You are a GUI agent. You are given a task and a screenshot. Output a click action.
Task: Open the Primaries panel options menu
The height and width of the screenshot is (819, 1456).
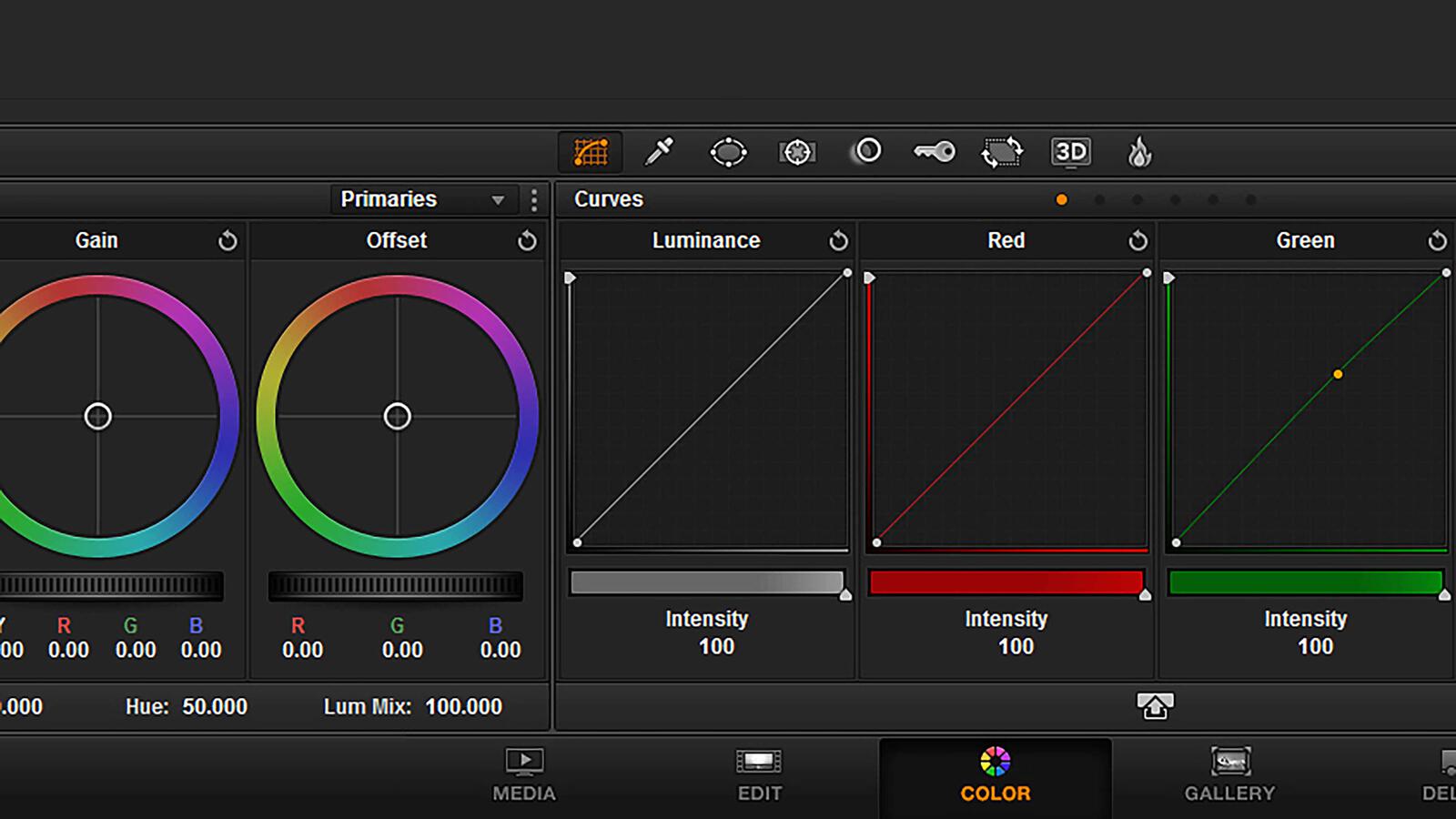pos(533,200)
